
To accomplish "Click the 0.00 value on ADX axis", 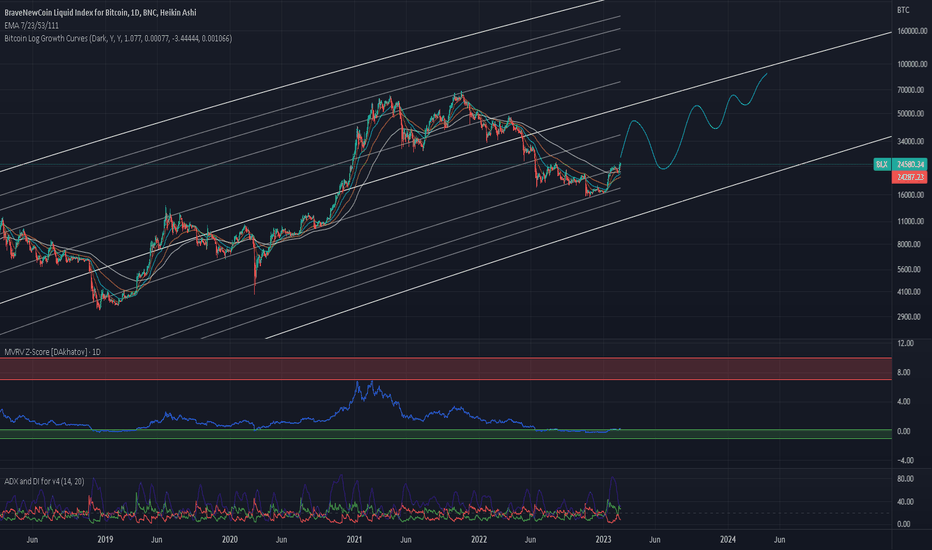I will (903, 524).
